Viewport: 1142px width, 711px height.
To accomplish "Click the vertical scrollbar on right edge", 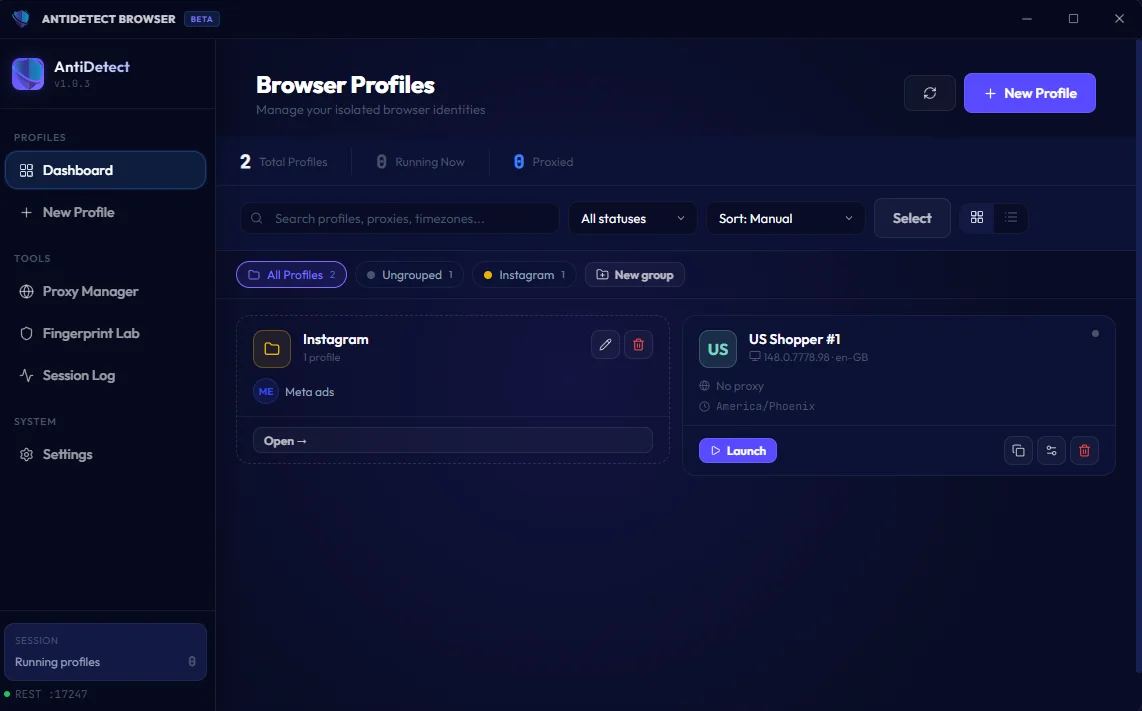I will click(x=1139, y=357).
